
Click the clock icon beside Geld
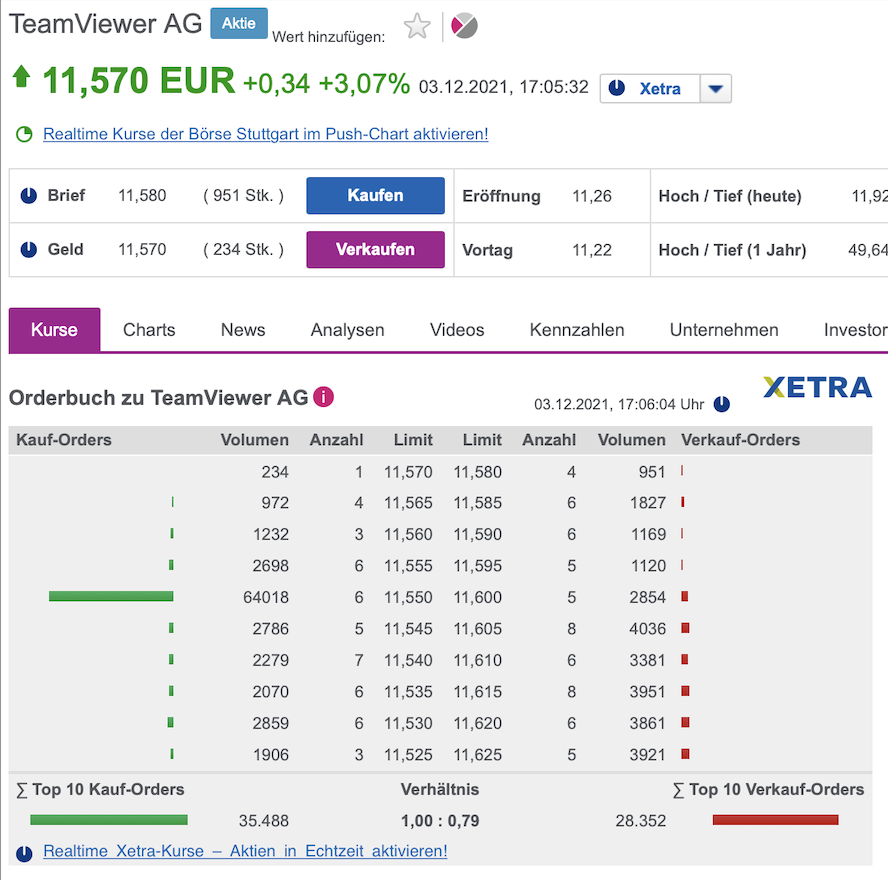point(29,250)
